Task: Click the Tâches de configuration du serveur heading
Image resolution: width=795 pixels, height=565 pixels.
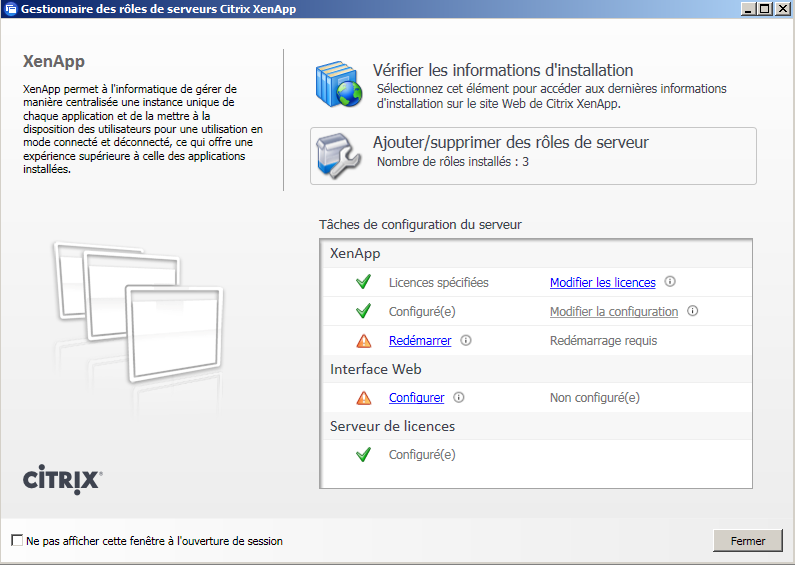Action: click(x=420, y=225)
